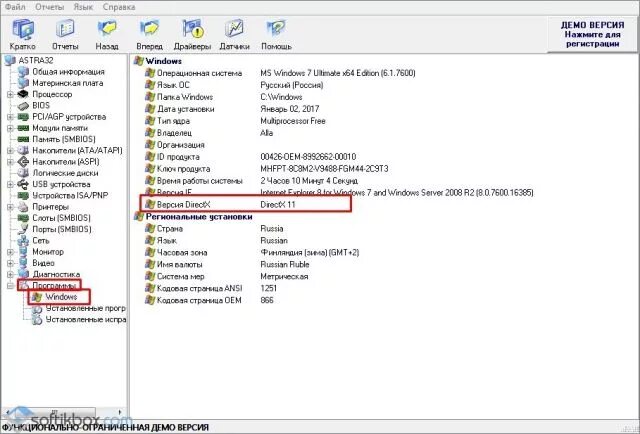Select the ID продукта row
Screen dimensions: 640x434
tap(251, 157)
